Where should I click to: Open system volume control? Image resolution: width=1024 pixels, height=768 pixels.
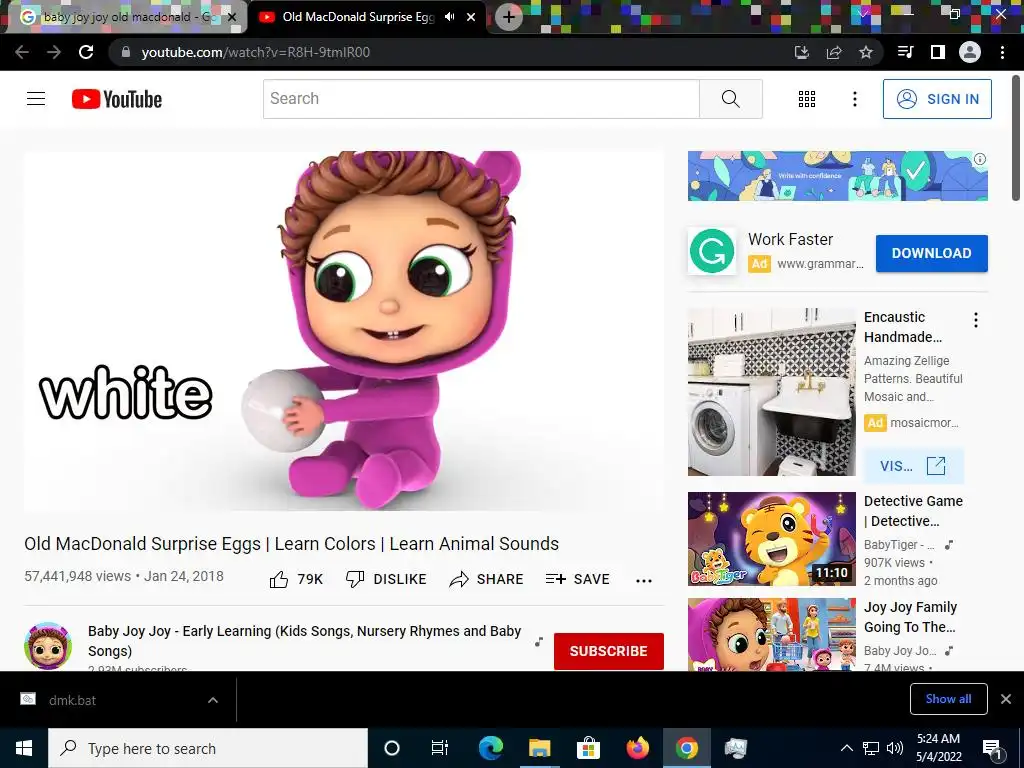895,748
